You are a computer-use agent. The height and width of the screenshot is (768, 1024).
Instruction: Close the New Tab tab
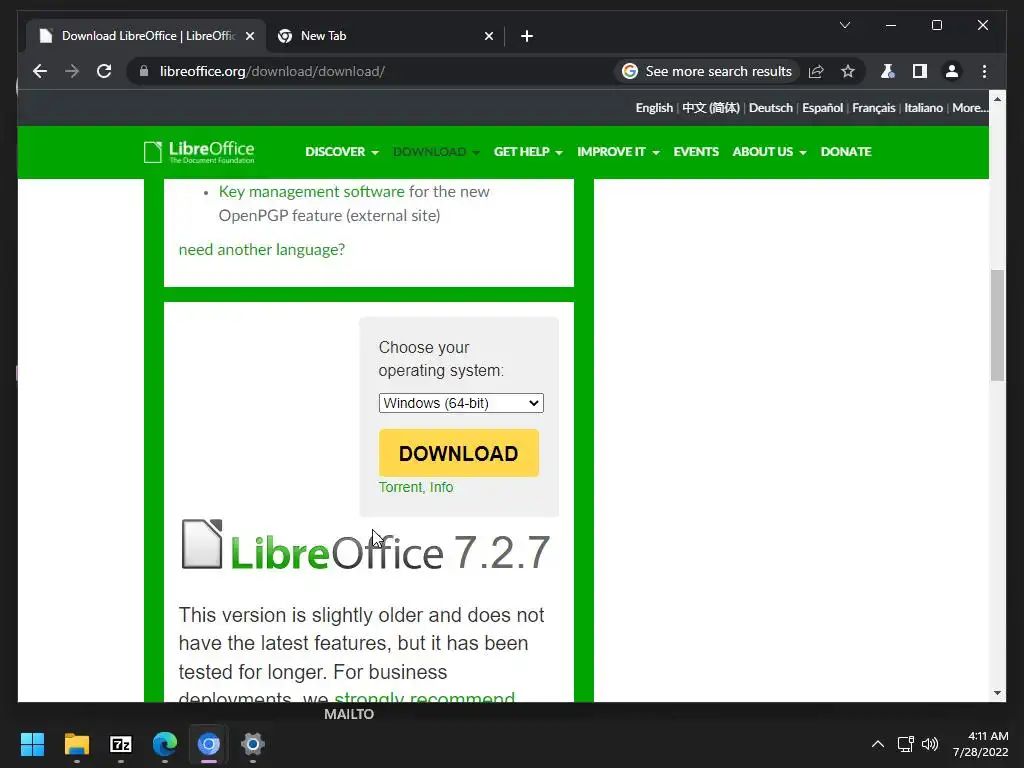488,36
